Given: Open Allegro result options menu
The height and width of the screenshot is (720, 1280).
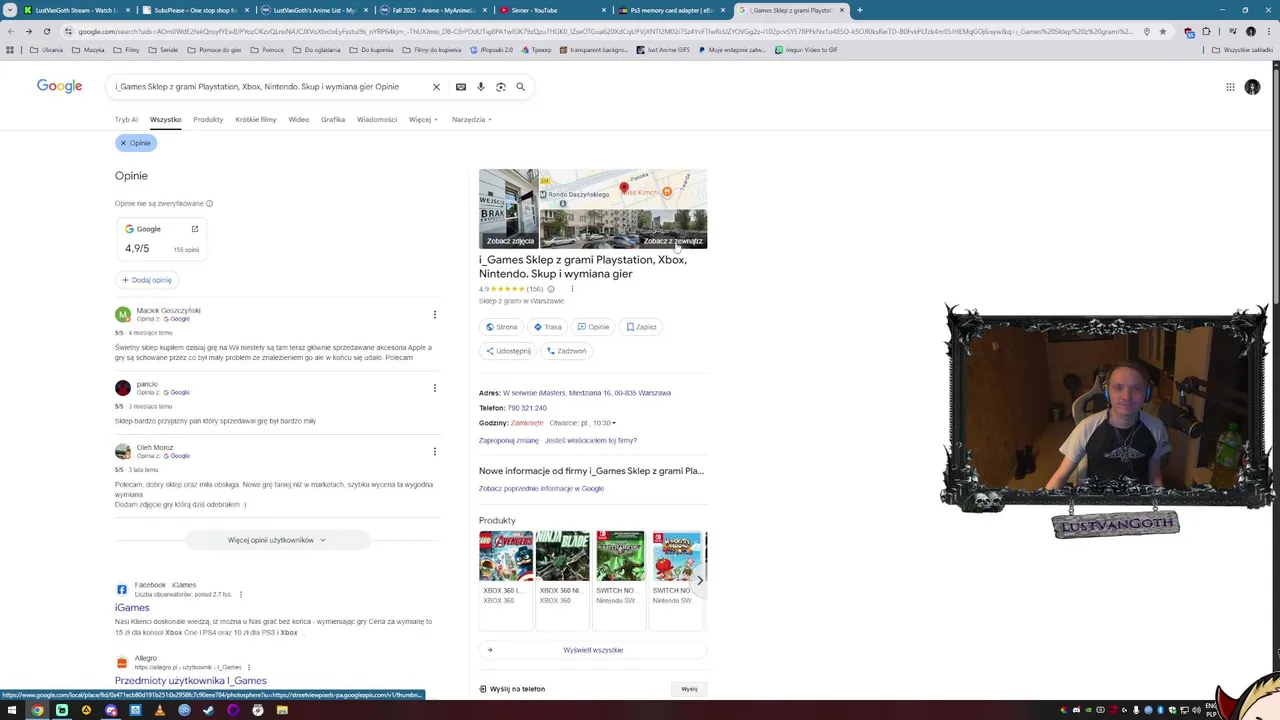Looking at the screenshot, I should point(249,667).
